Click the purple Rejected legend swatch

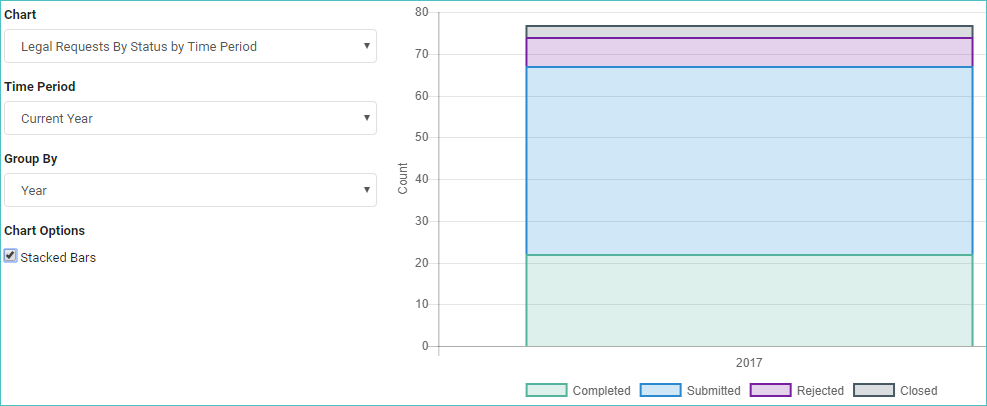[x=770, y=390]
